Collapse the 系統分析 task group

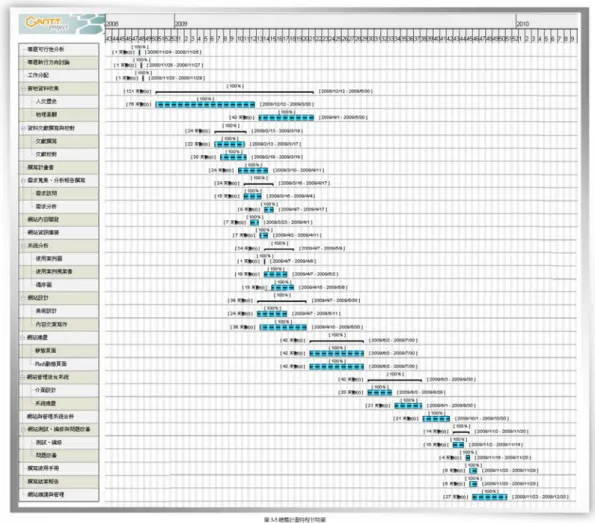pyautogui.click(x=23, y=246)
